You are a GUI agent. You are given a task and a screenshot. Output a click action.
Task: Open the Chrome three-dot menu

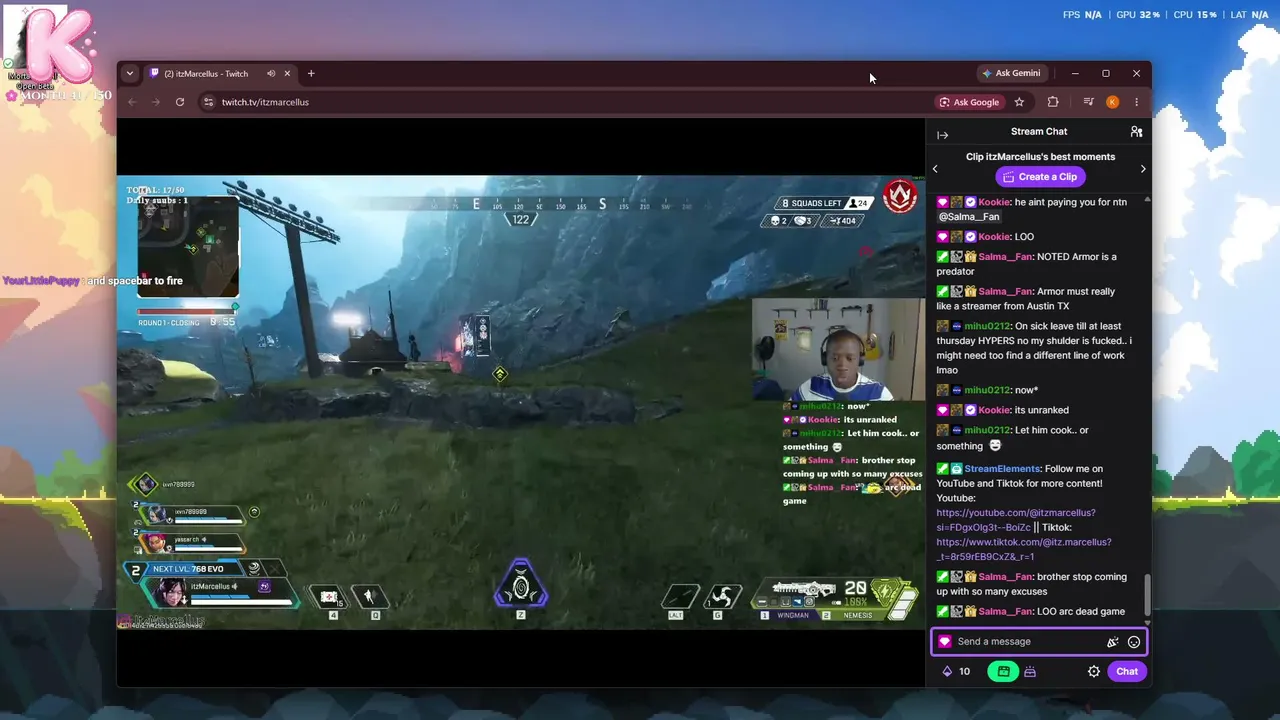(x=1136, y=102)
